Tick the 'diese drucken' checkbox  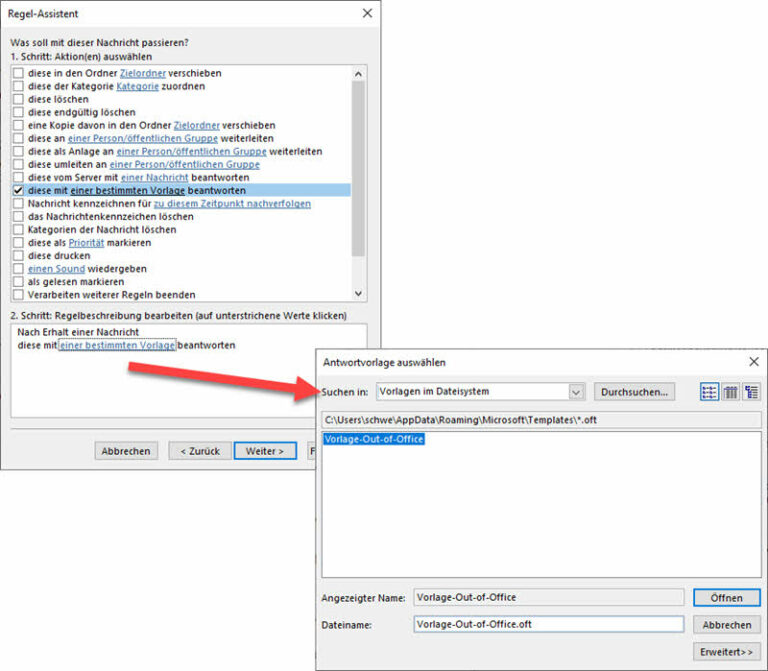click(18, 256)
